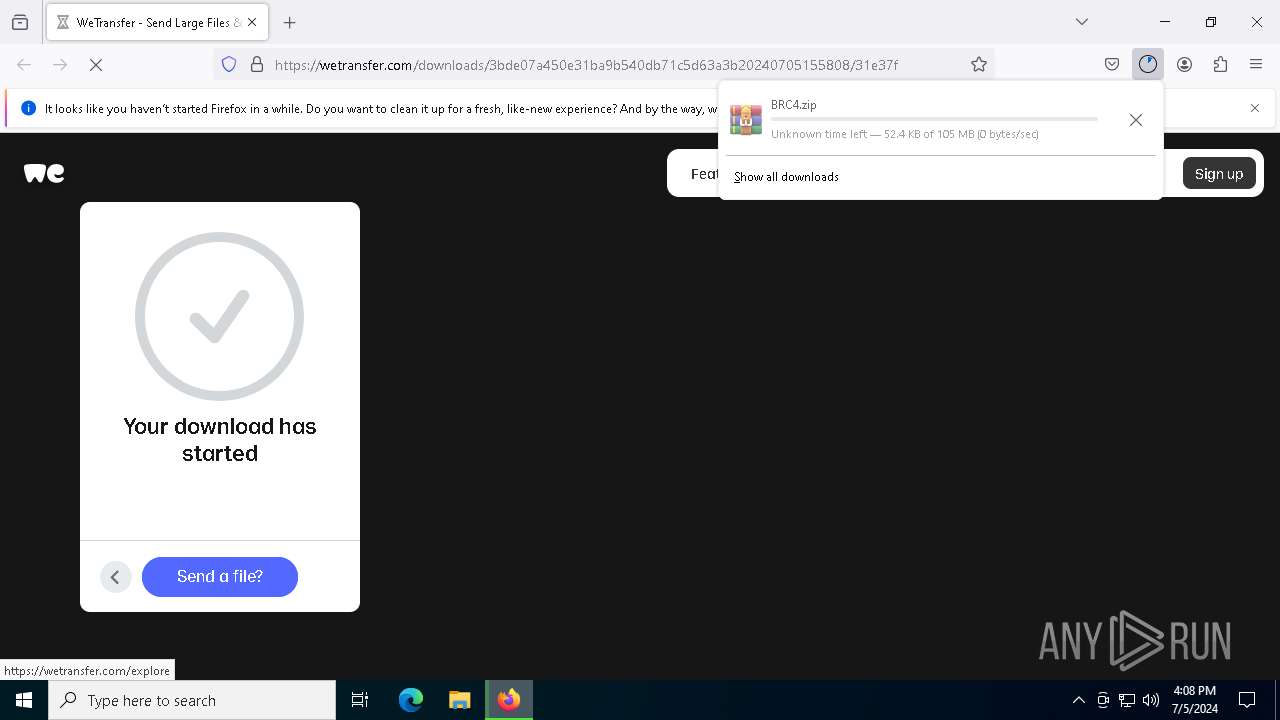Click the Sign up button
This screenshot has height=720, width=1280.
pyautogui.click(x=1219, y=173)
